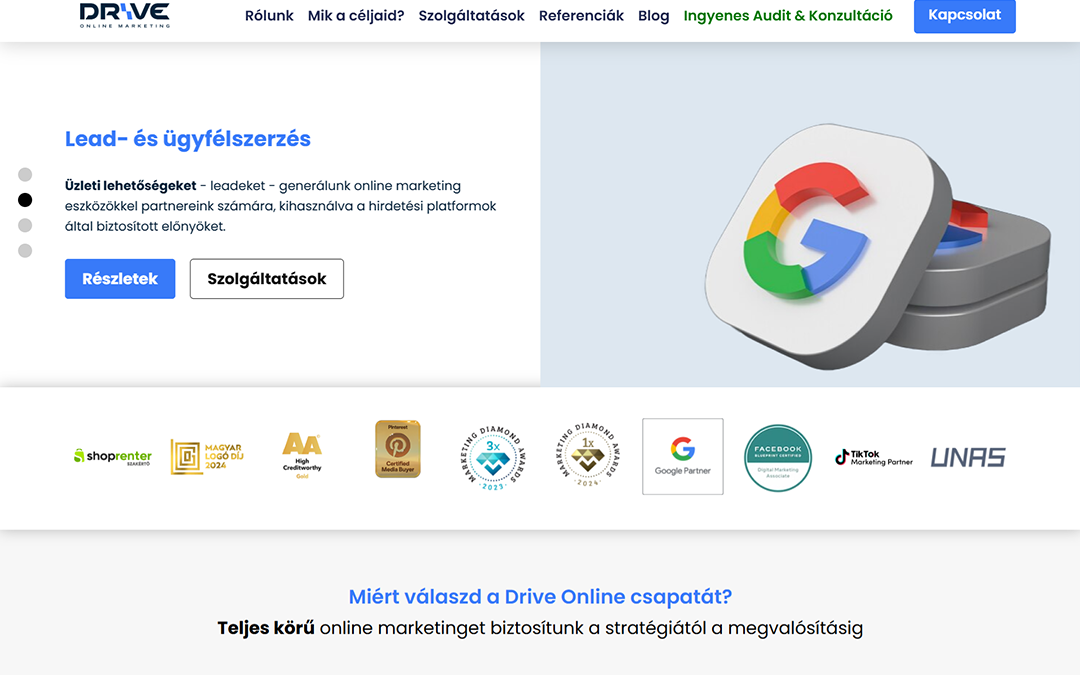
Task: Open the Blog page from the nav bar
Action: (654, 15)
